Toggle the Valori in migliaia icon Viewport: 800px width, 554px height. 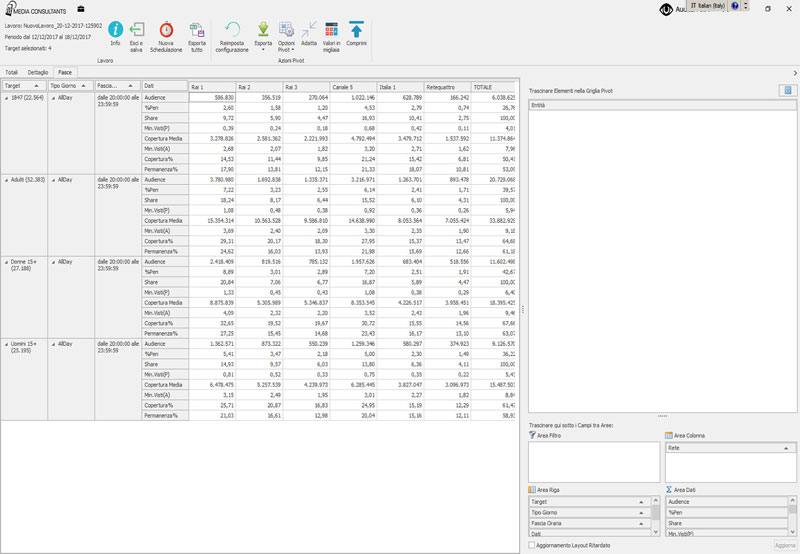[x=331, y=30]
